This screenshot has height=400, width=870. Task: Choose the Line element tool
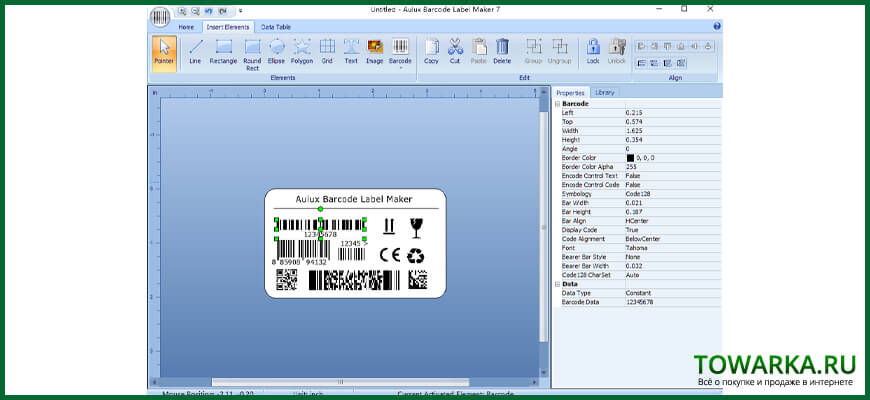click(x=195, y=52)
